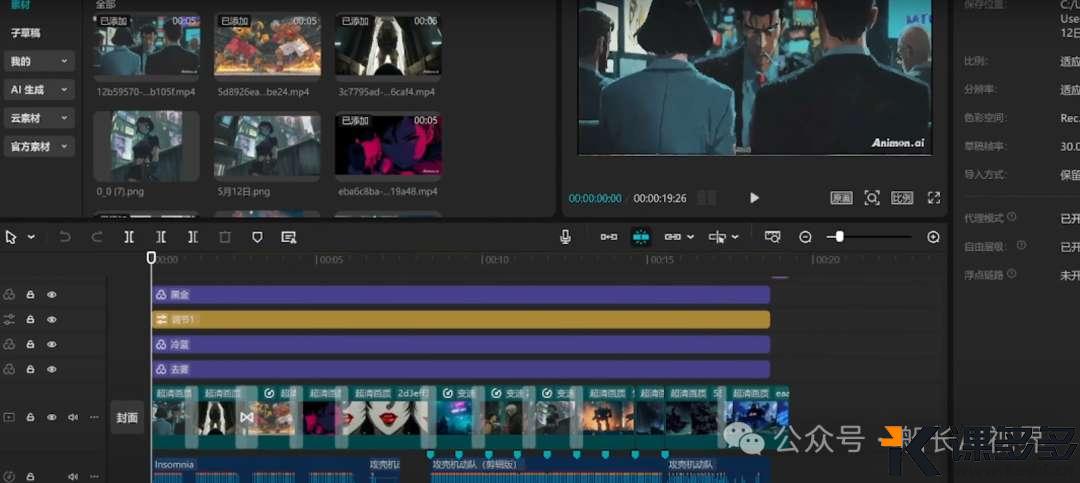Hide the 去雾 filter track
The width and height of the screenshot is (1080, 483).
(x=52, y=369)
